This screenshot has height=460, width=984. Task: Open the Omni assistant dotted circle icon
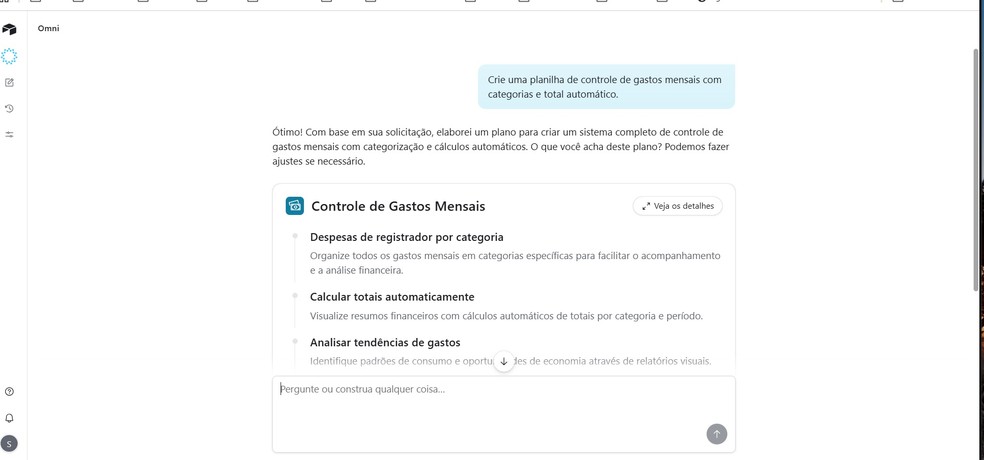coord(9,56)
